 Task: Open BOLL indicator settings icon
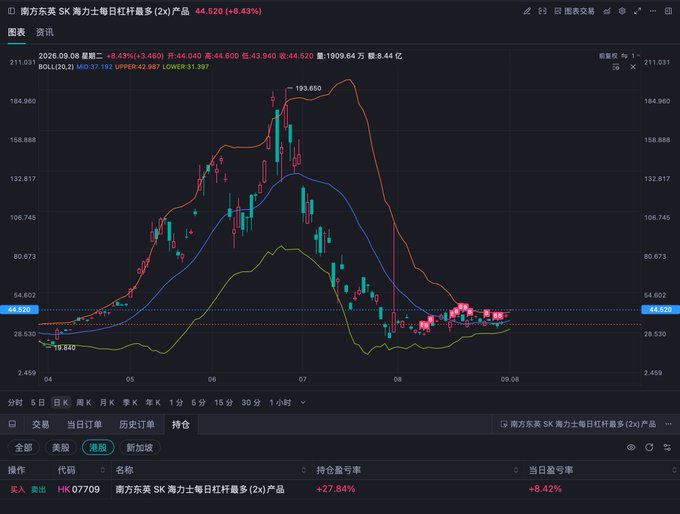pyautogui.click(x=616, y=67)
